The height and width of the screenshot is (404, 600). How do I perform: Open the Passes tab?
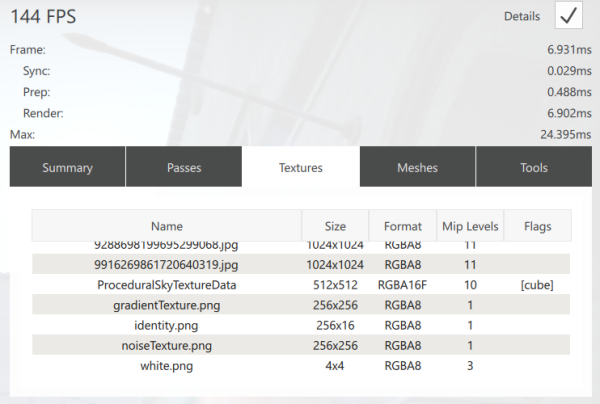183,167
